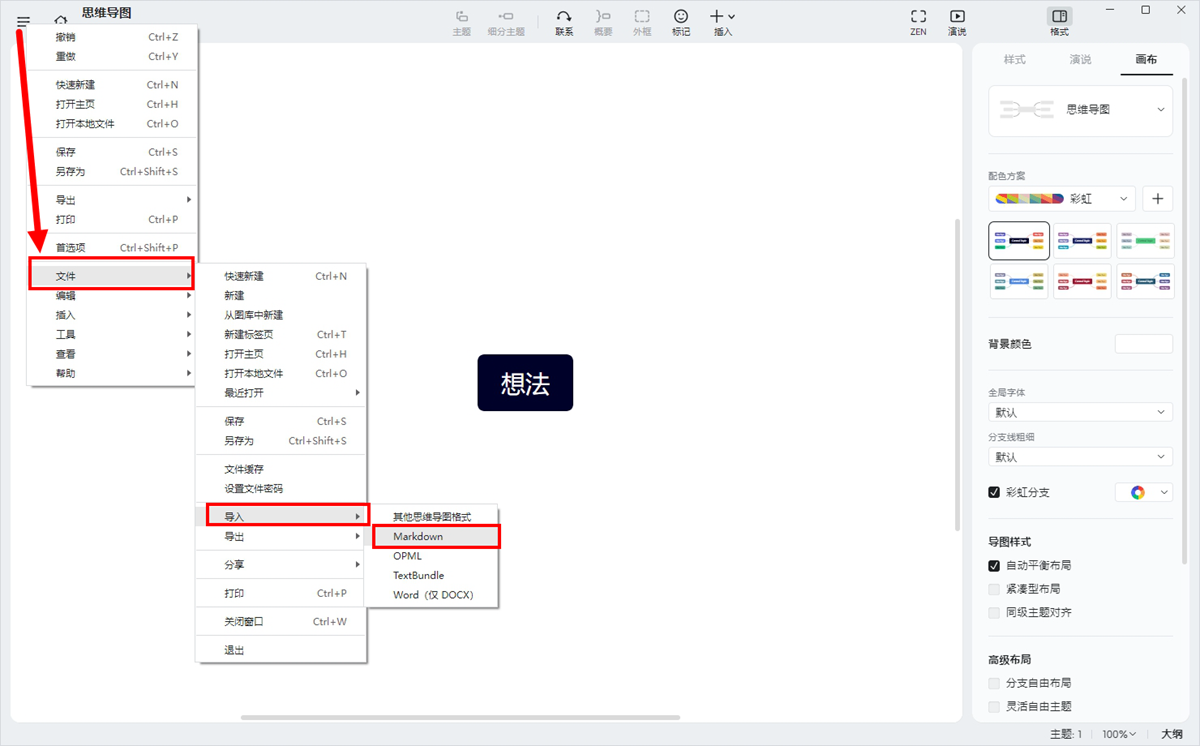Viewport: 1200px width, 746px height.
Task: Open the 彩虹 color scheme dropdown
Action: coord(1098,198)
